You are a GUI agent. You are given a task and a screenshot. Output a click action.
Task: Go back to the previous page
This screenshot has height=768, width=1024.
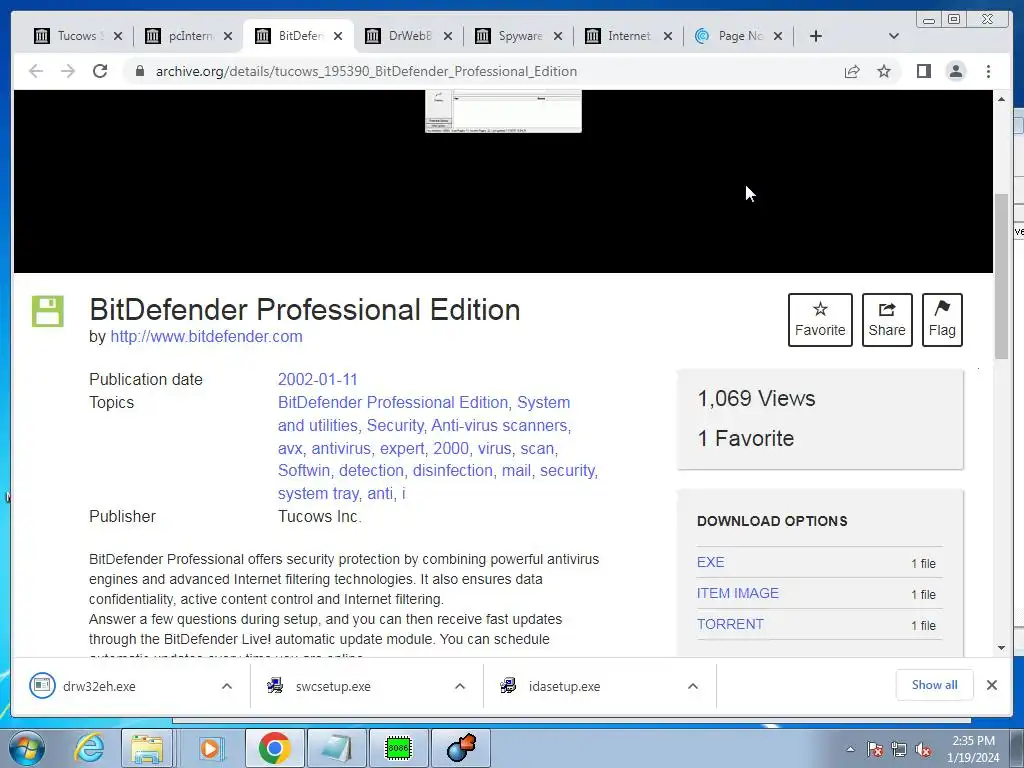(36, 71)
